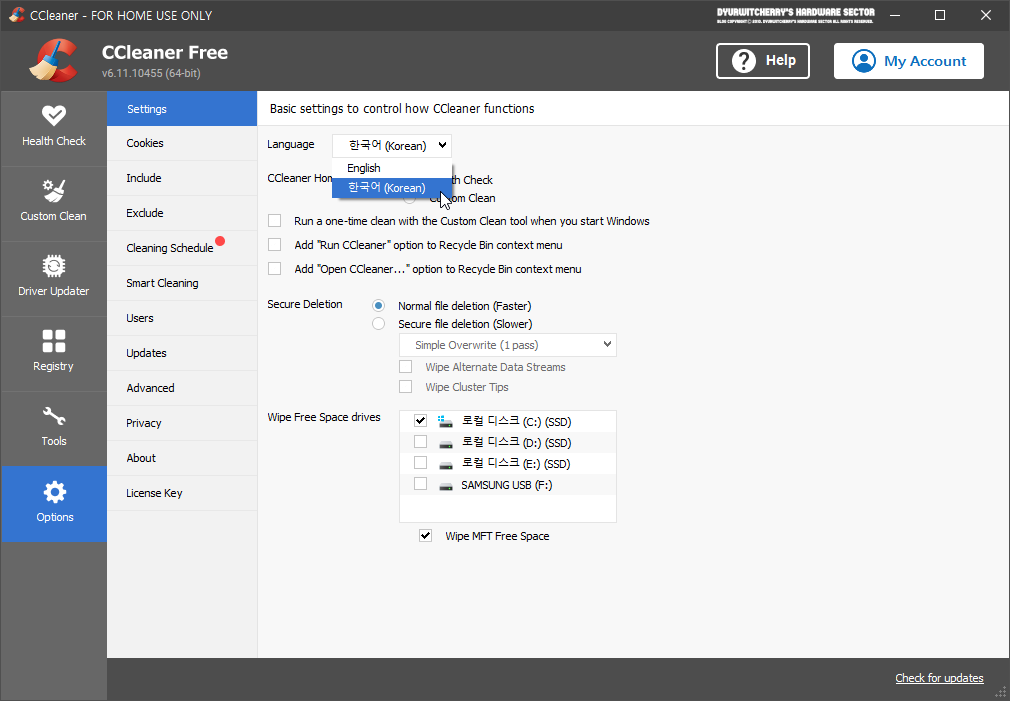
Task: Click the question mark Help icon
Action: coord(743,61)
